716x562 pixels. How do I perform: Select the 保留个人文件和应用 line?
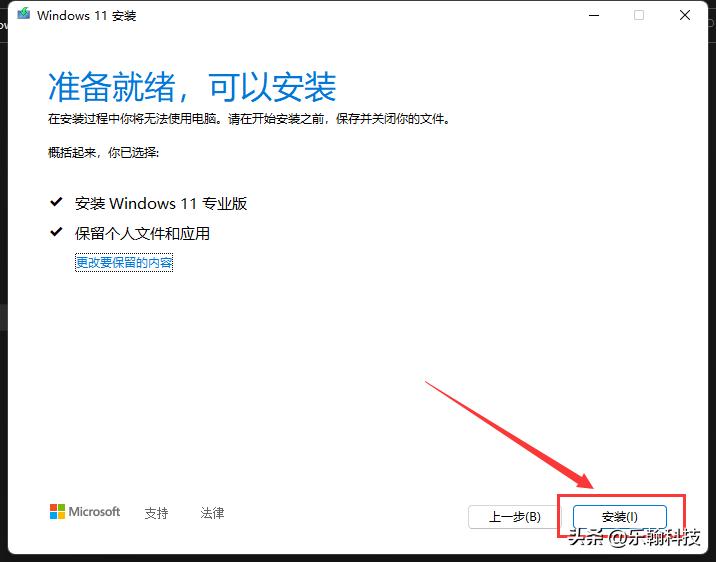click(142, 233)
